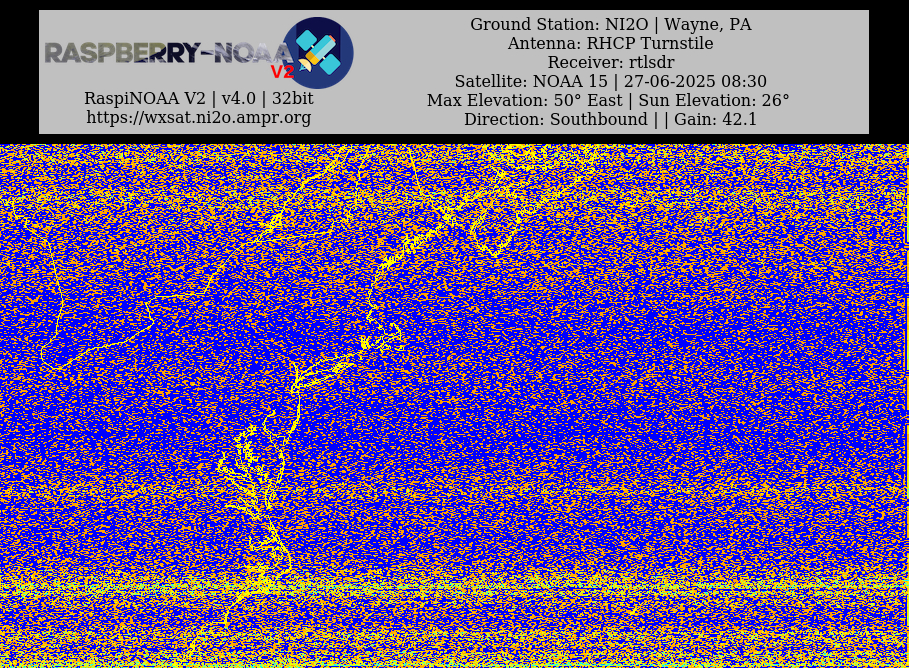The image size is (909, 668).
Task: Select the Ground Station: NI2O | Wayne, PA line
Action: coord(610,24)
